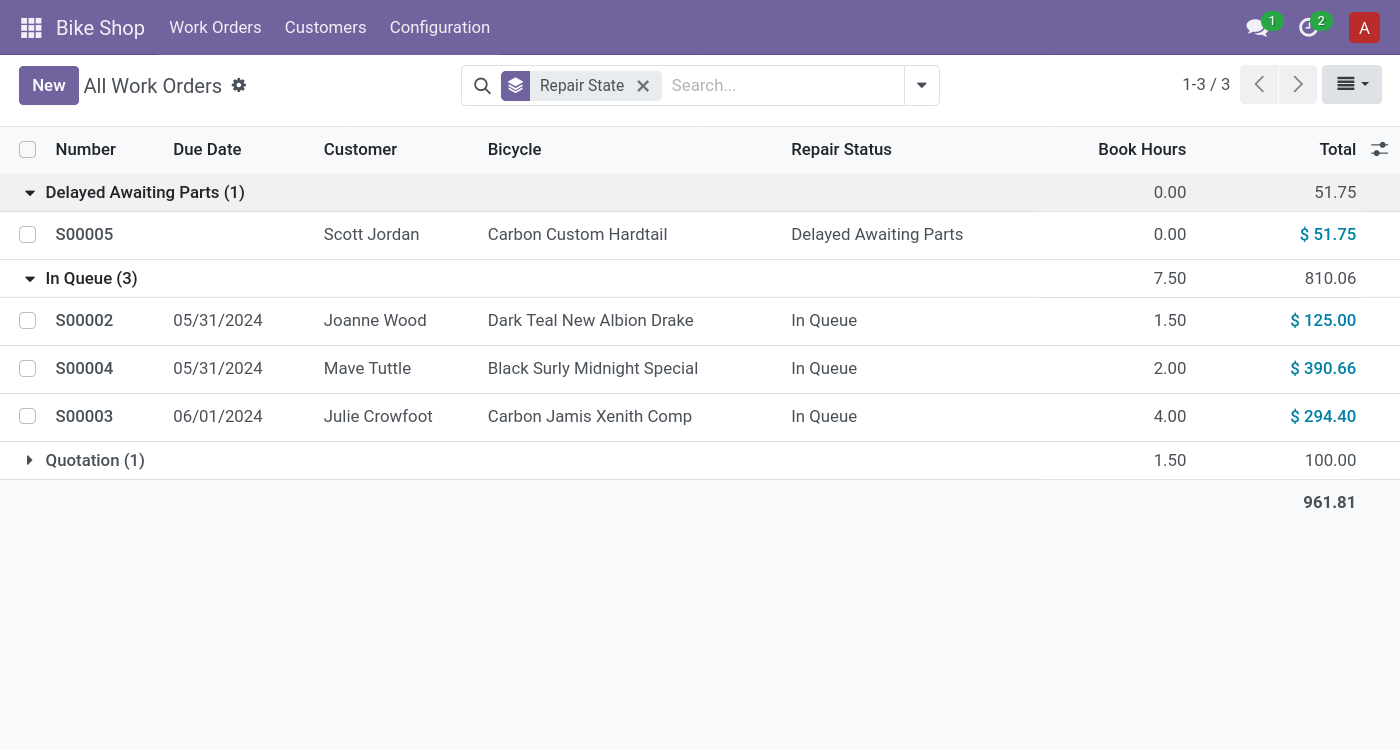Open the conversations chat bubble icon
The width and height of the screenshot is (1400, 750).
pos(1257,28)
